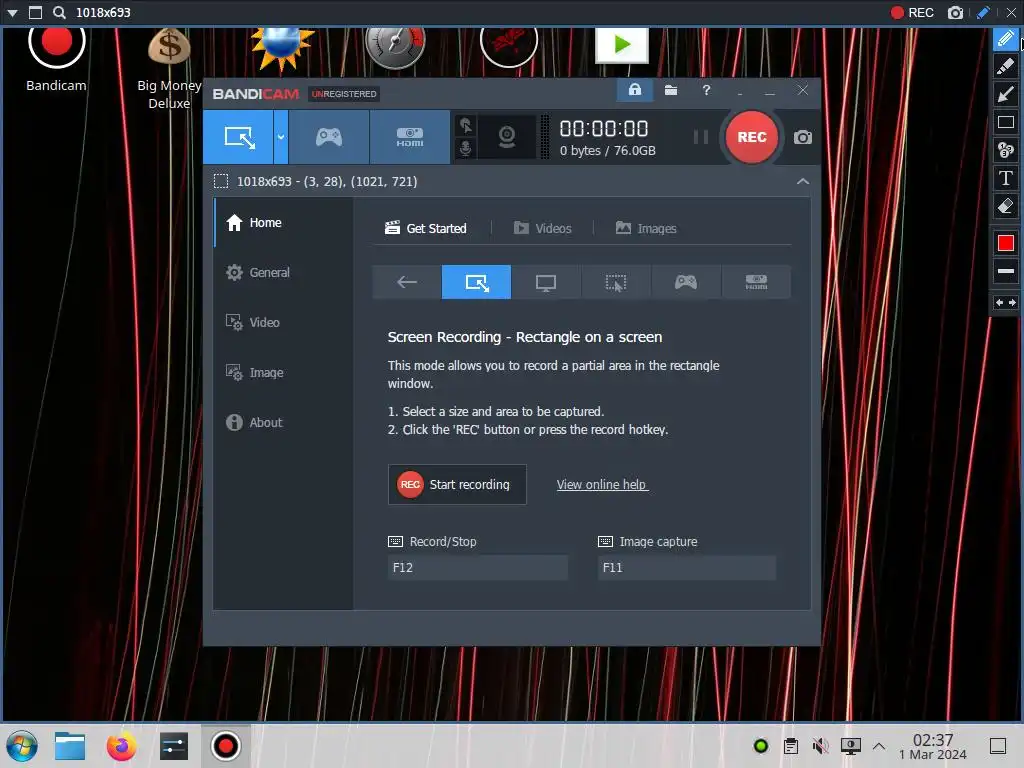Open the Start menu orb on taskbar
Screen dimensions: 1024x768
[22, 746]
